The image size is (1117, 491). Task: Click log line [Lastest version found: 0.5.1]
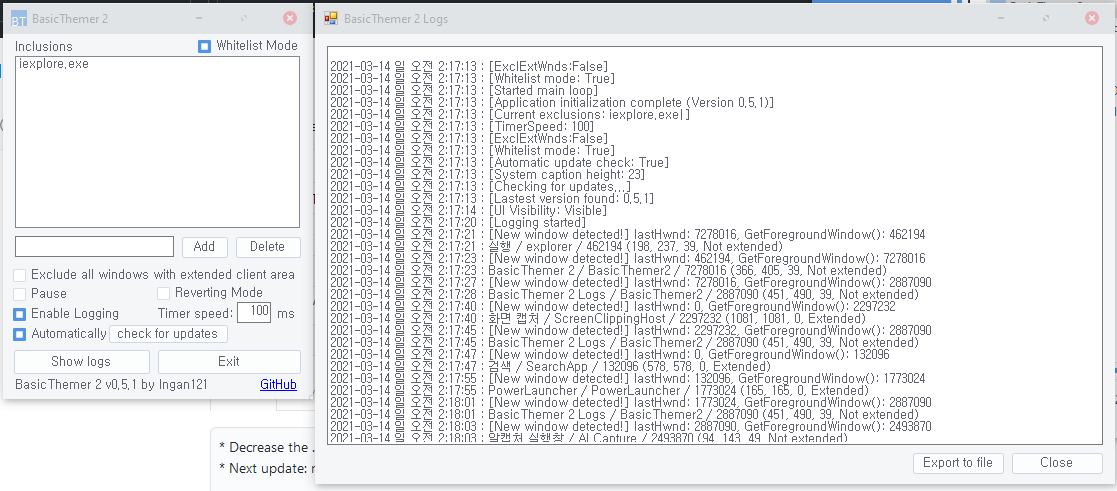point(492,199)
